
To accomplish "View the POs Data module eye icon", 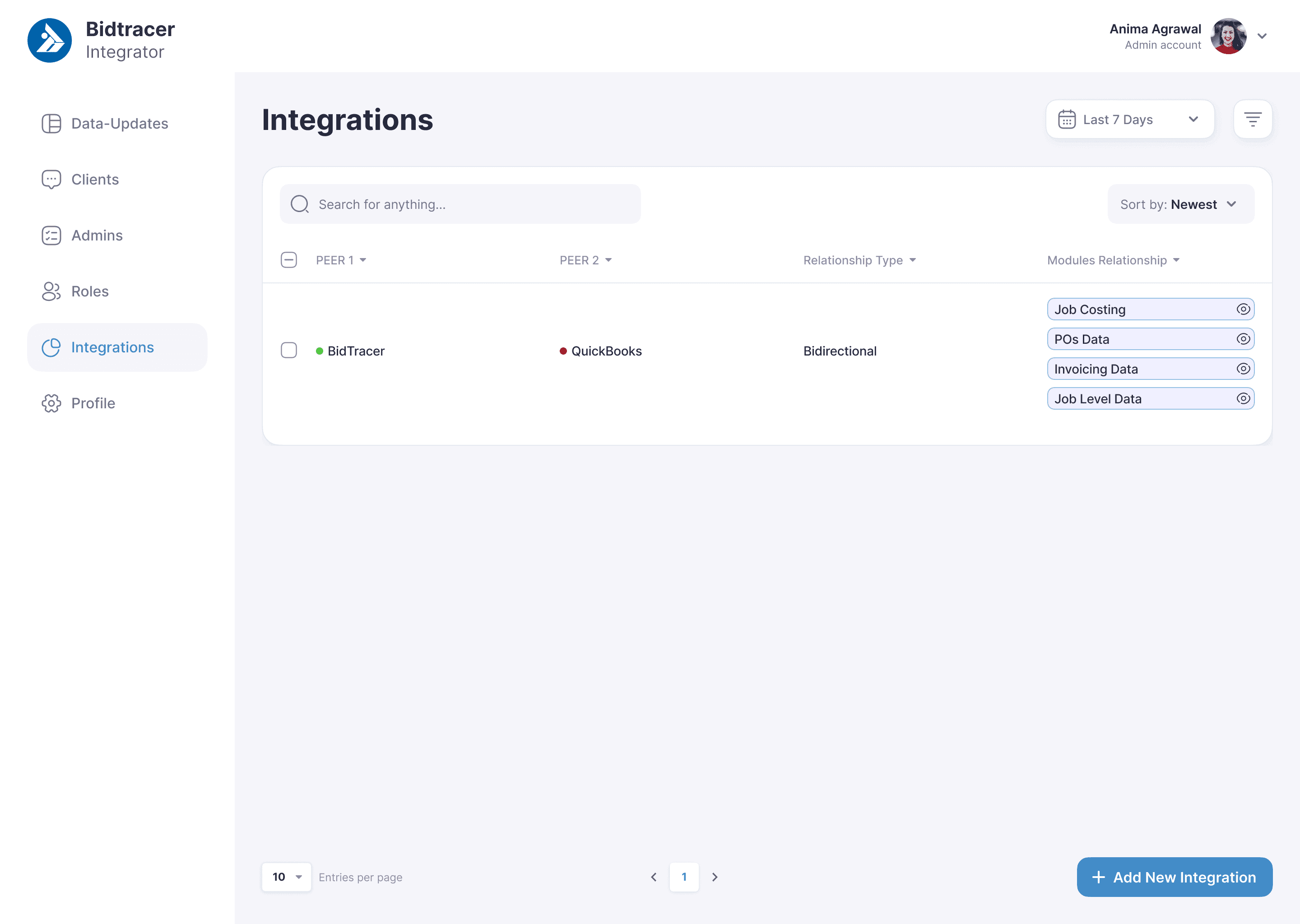I will click(x=1243, y=339).
